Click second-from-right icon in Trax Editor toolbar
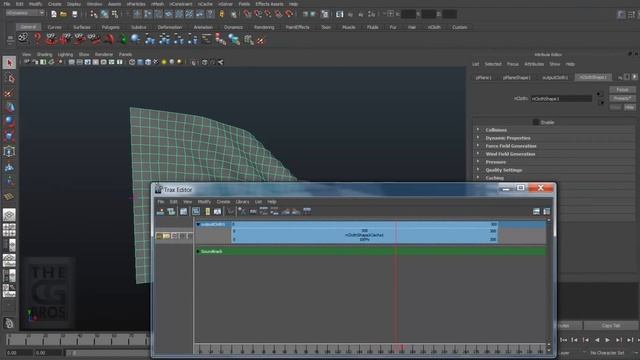This screenshot has height=360, width=640. coord(536,211)
